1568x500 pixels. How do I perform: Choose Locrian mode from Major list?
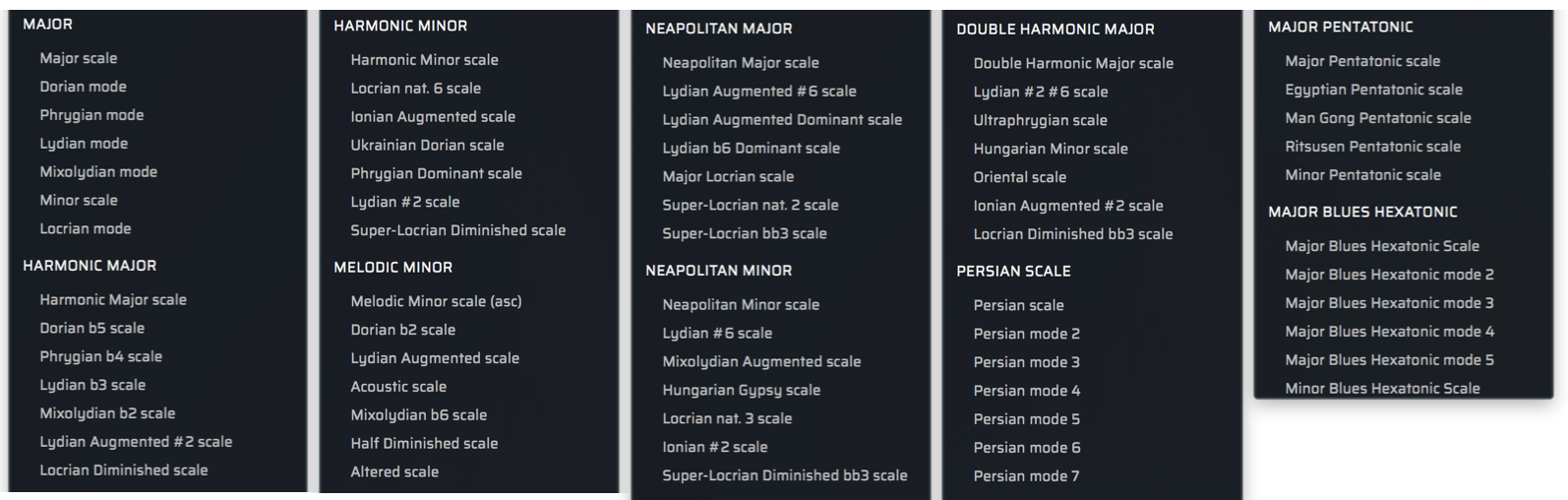coord(86,228)
